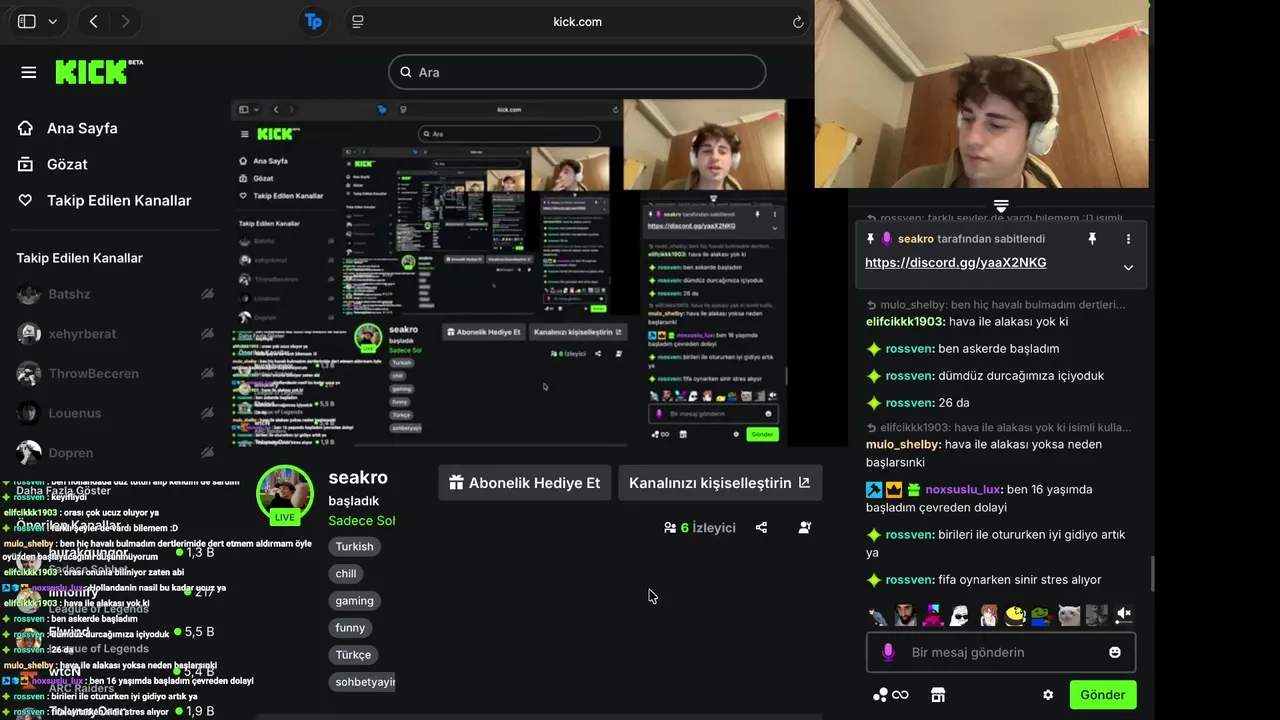This screenshot has height=720, width=1280.
Task: Click the 6 İzleyici viewer count
Action: (x=700, y=527)
